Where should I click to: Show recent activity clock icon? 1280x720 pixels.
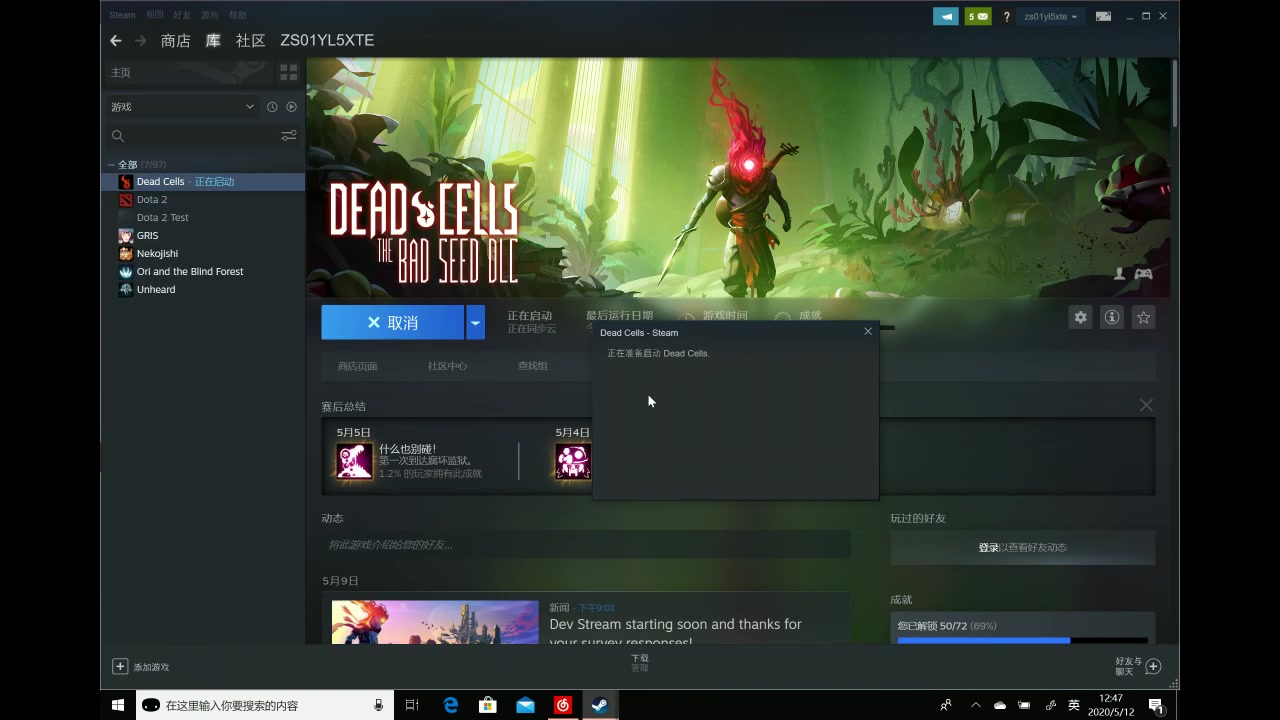[272, 107]
